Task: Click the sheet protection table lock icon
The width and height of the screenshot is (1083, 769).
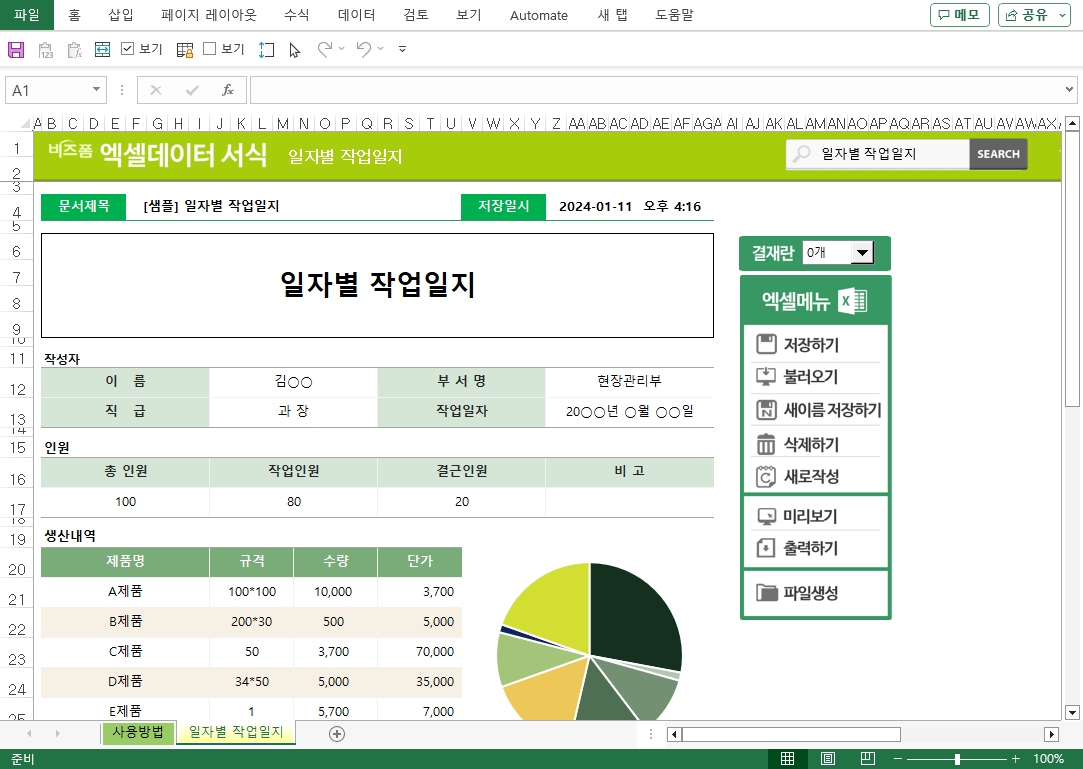Action: click(185, 49)
